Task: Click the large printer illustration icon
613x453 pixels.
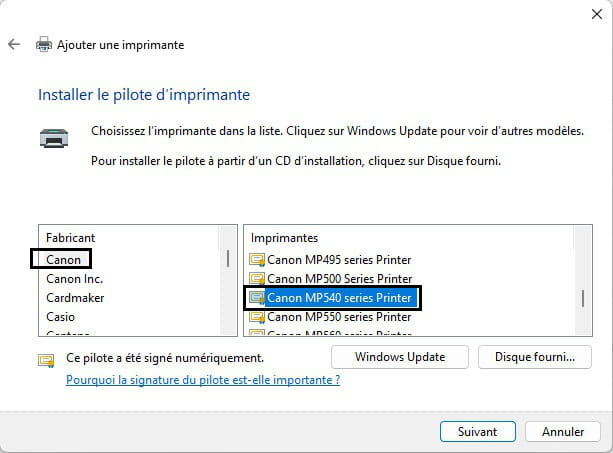Action: click(x=54, y=138)
